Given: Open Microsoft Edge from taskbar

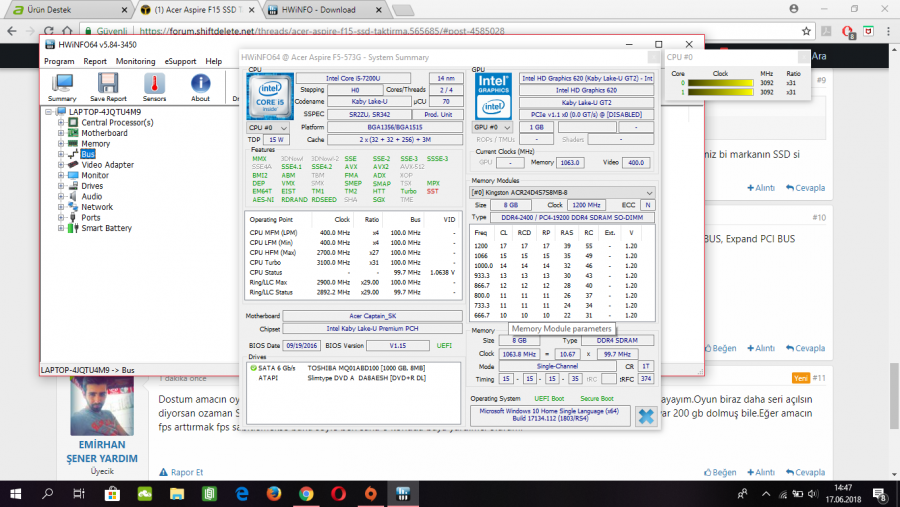Looking at the screenshot, I should 242,494.
